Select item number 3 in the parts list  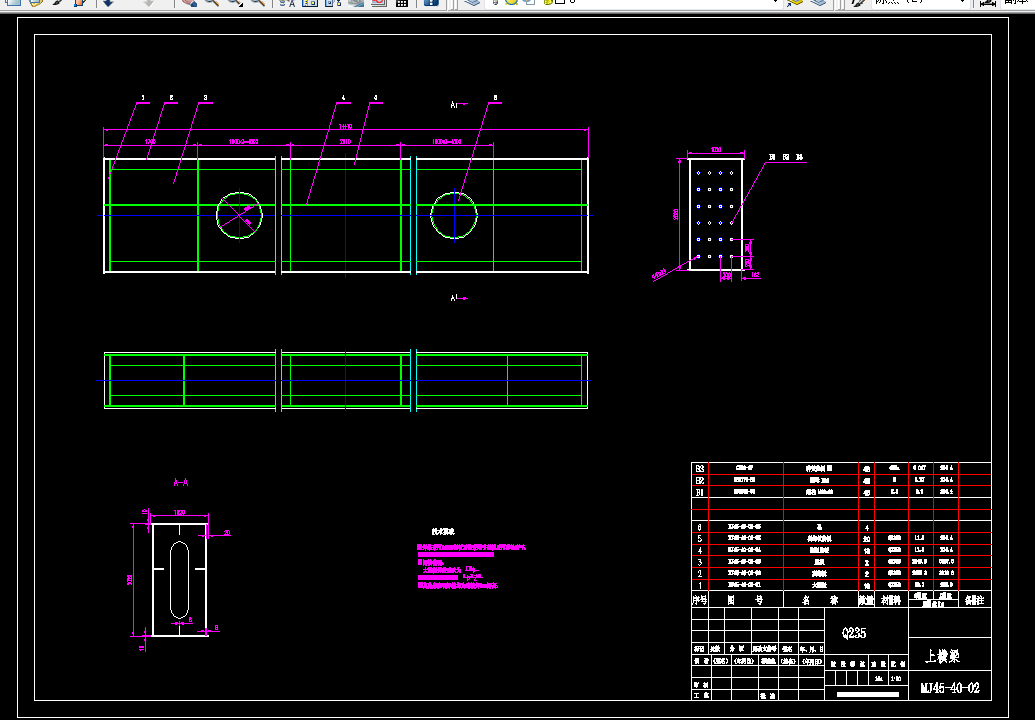tap(700, 562)
